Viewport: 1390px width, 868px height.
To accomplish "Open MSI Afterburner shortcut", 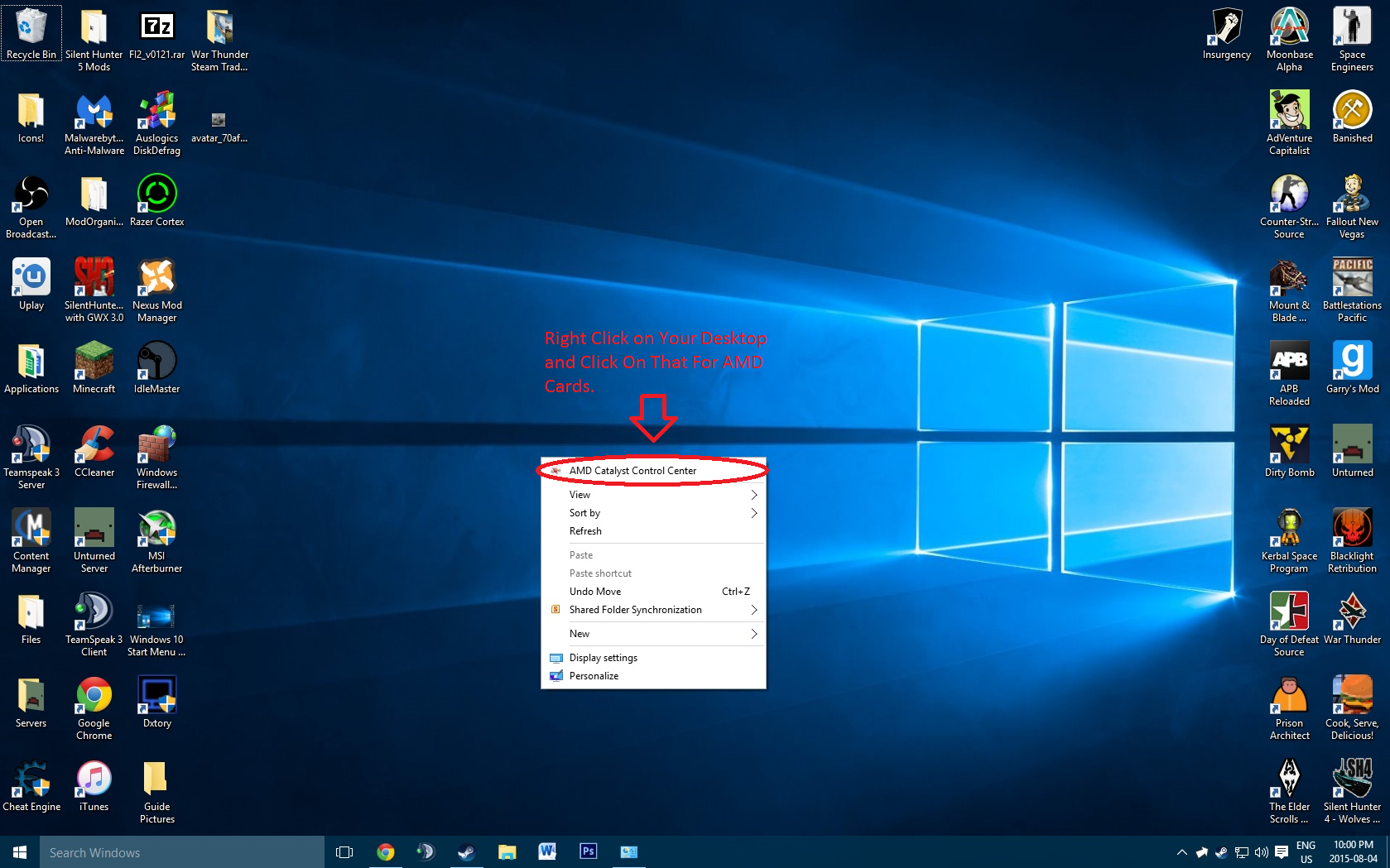I will point(157,541).
